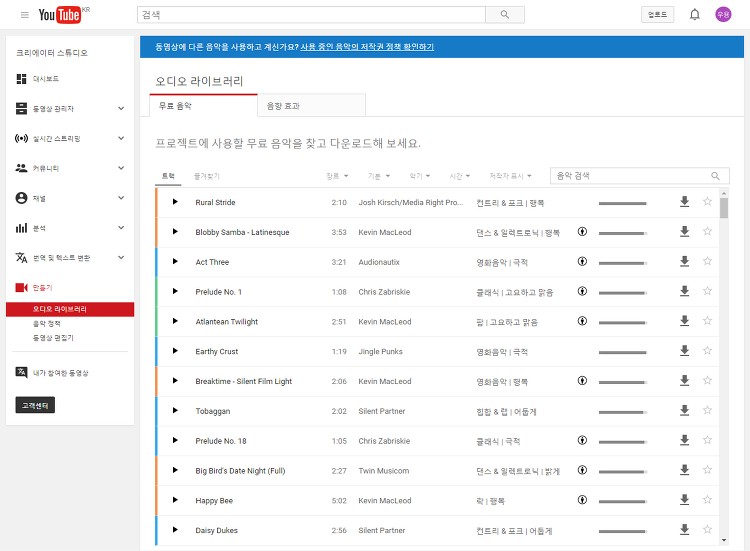Toggle favorite star for Earthy Crust
This screenshot has height=551, width=750.
[707, 351]
